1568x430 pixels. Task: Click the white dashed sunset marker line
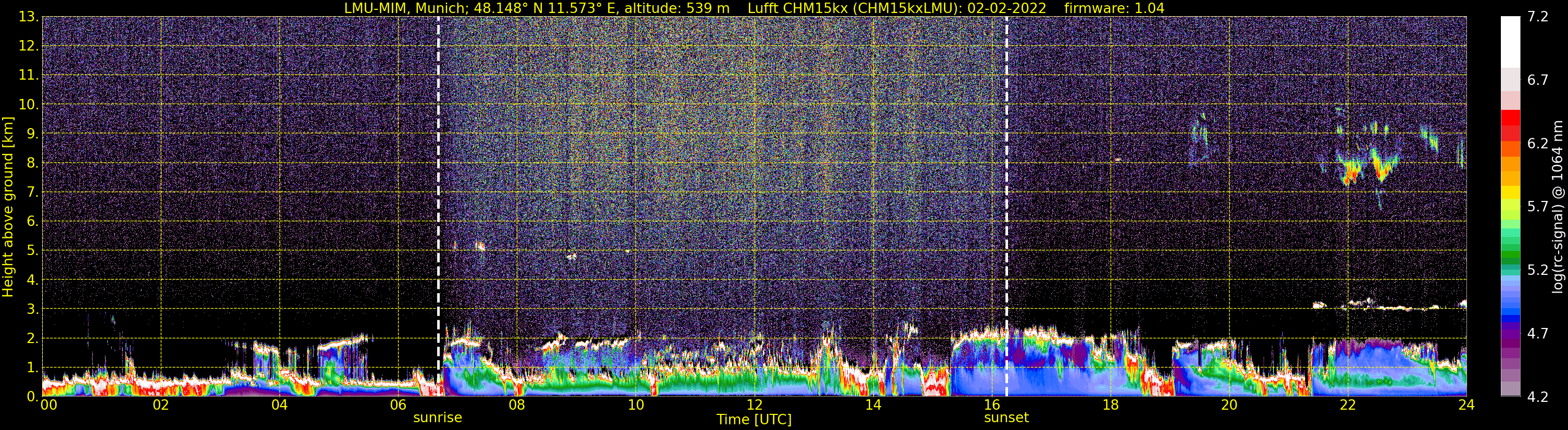coord(1007,206)
